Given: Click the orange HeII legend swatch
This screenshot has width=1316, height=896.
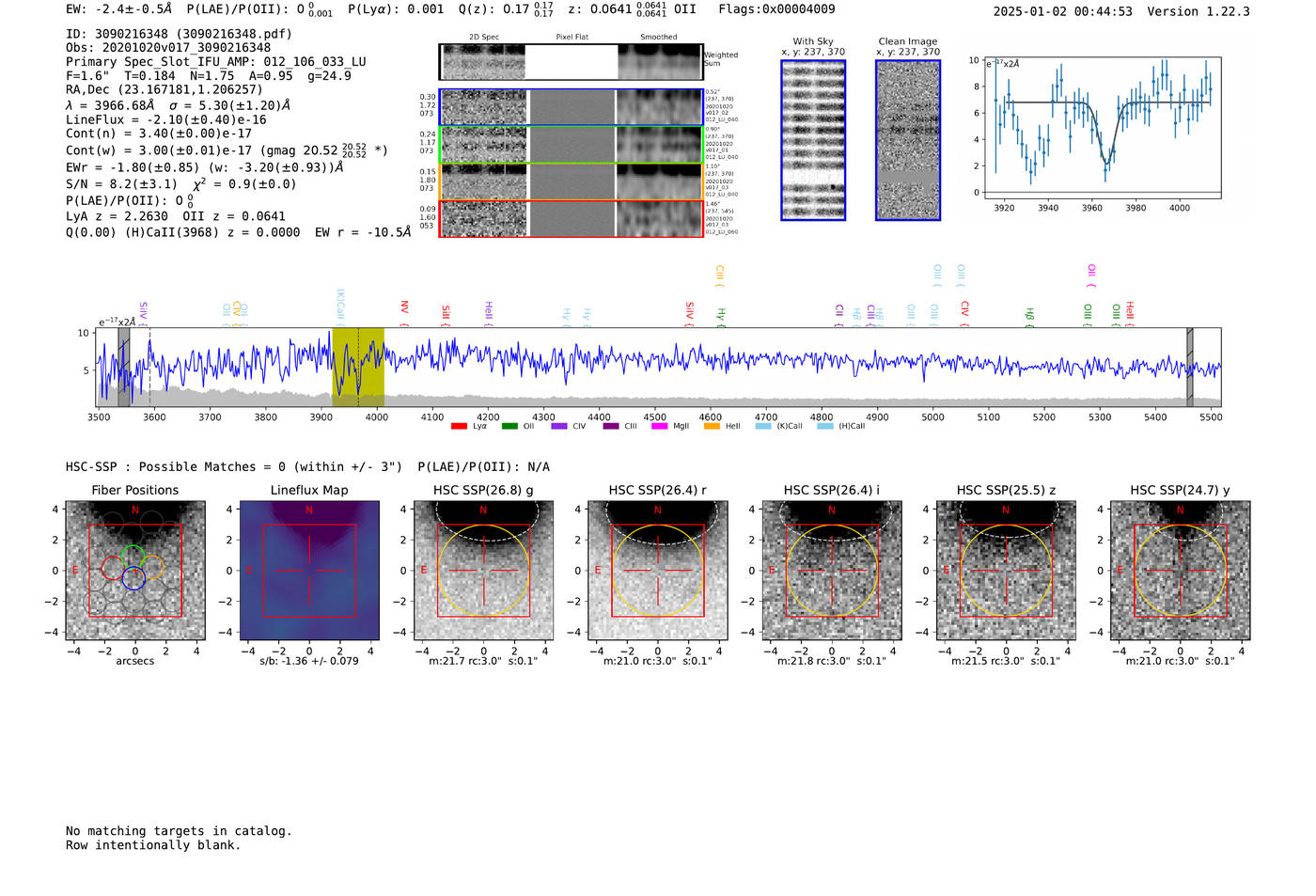Looking at the screenshot, I should pyautogui.click(x=712, y=426).
